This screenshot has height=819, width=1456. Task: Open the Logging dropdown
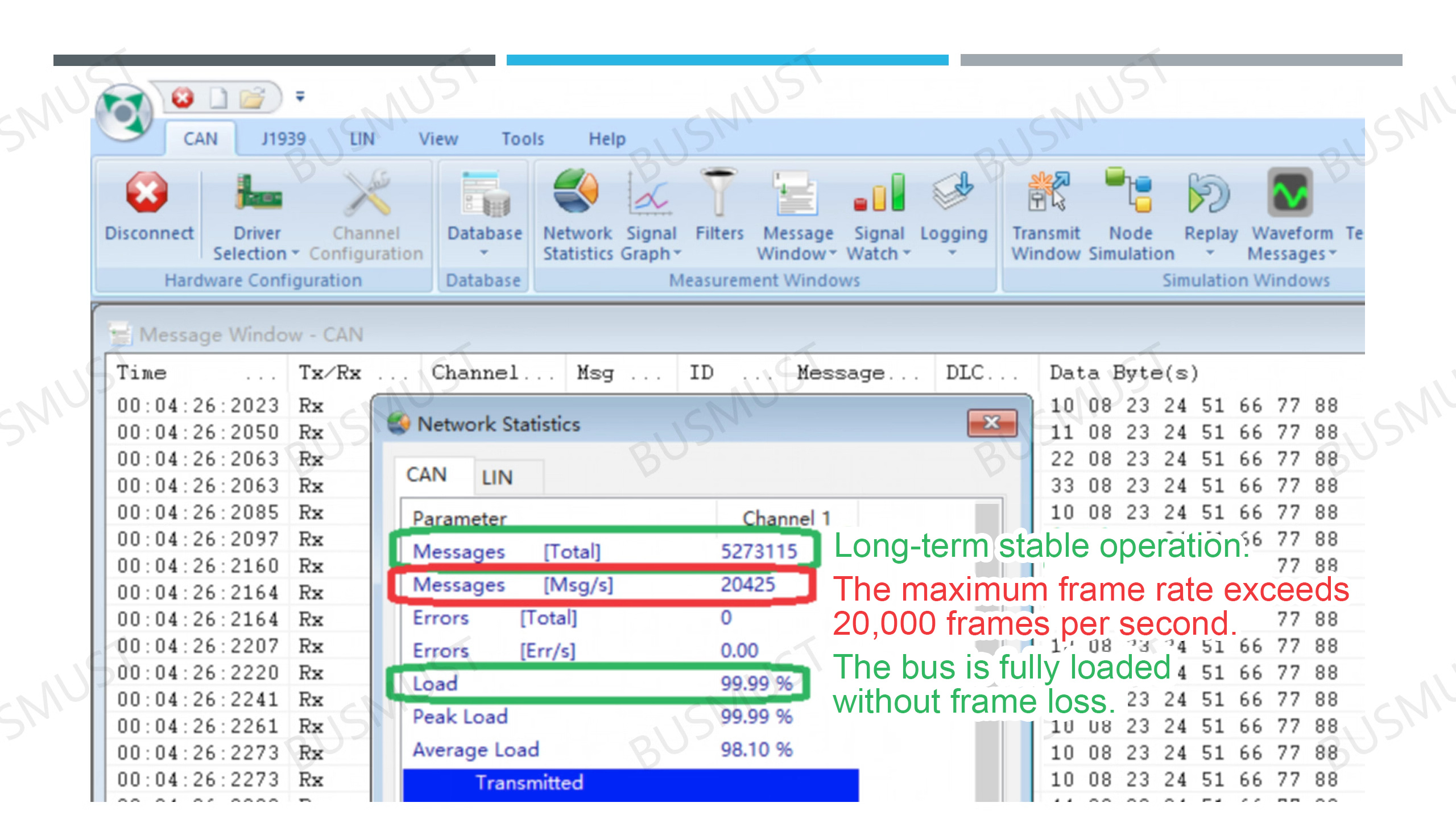coord(953,253)
